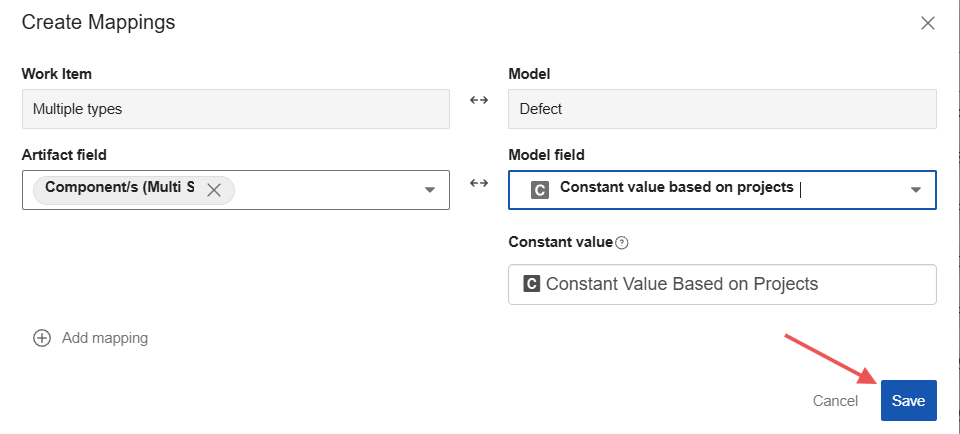
Task: Cancel the mapping creation
Action: (835, 401)
